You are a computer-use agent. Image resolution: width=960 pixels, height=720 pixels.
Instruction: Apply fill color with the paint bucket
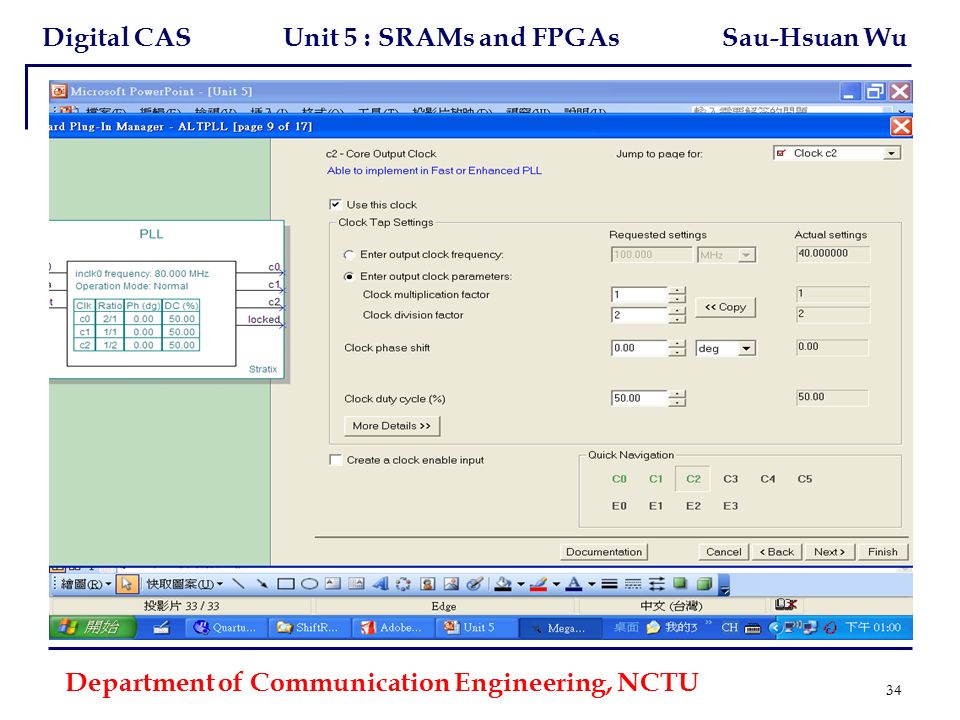tap(503, 583)
